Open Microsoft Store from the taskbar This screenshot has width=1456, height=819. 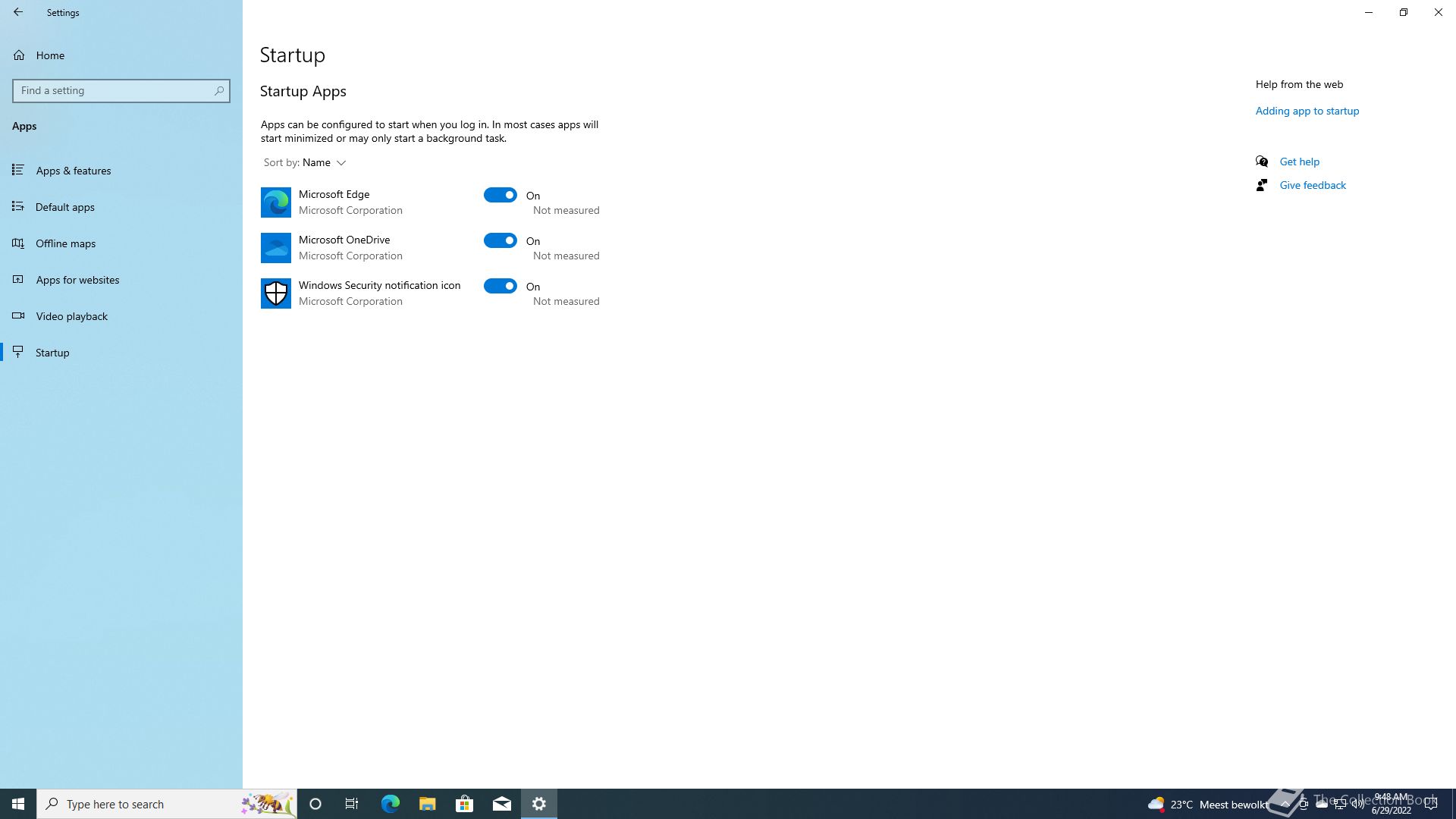click(464, 804)
